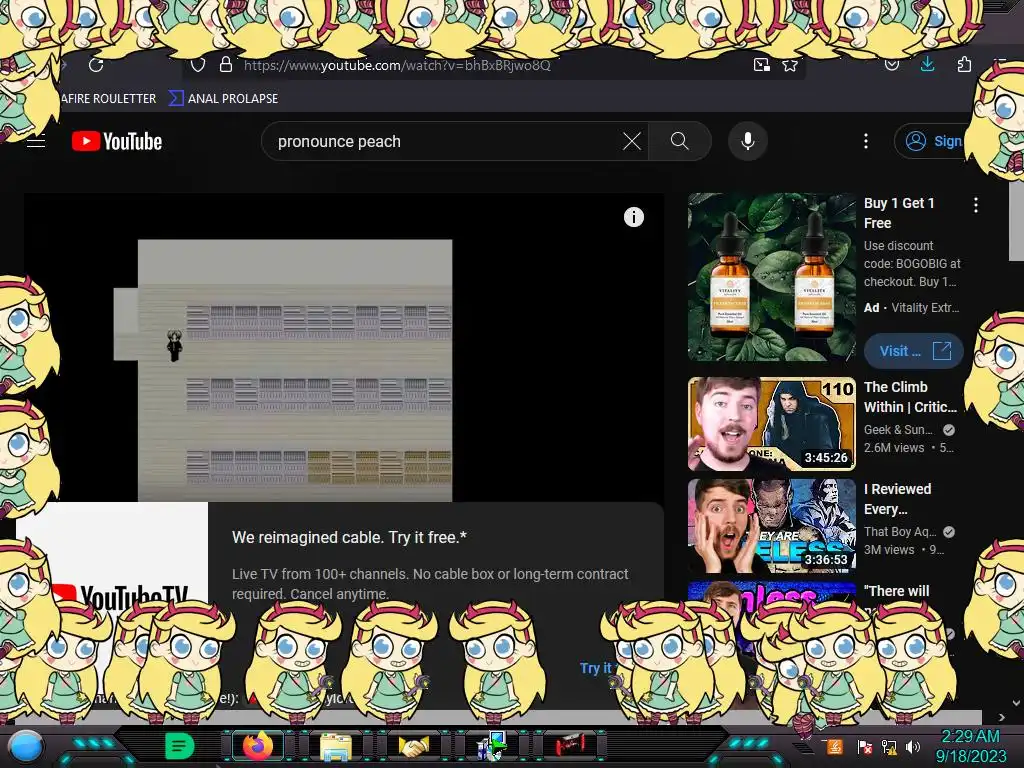1024x768 pixels.
Task: Open the I Reviewed Every video thumbnail
Action: coord(771,526)
